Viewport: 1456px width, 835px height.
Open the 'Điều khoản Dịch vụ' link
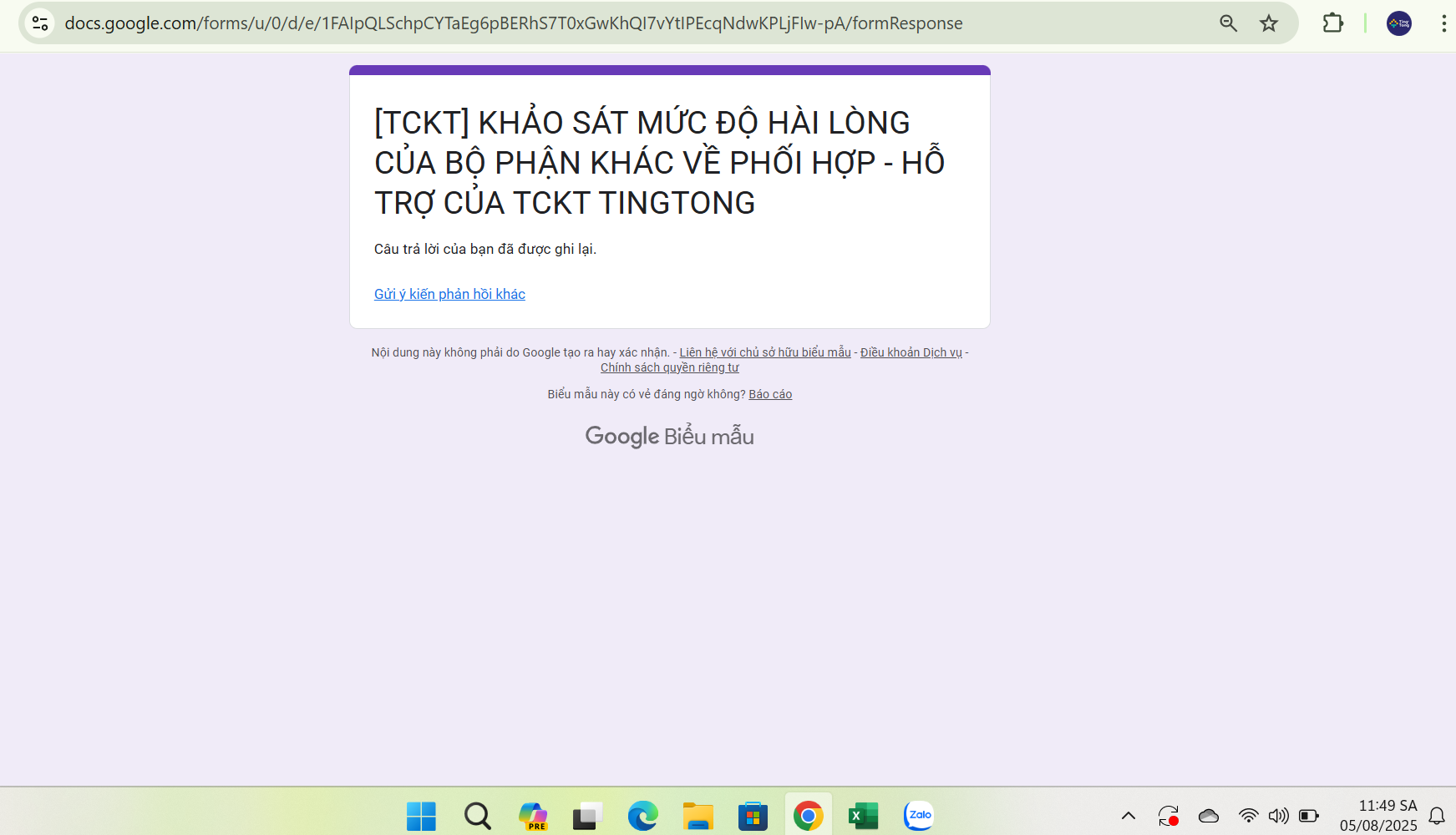click(911, 352)
